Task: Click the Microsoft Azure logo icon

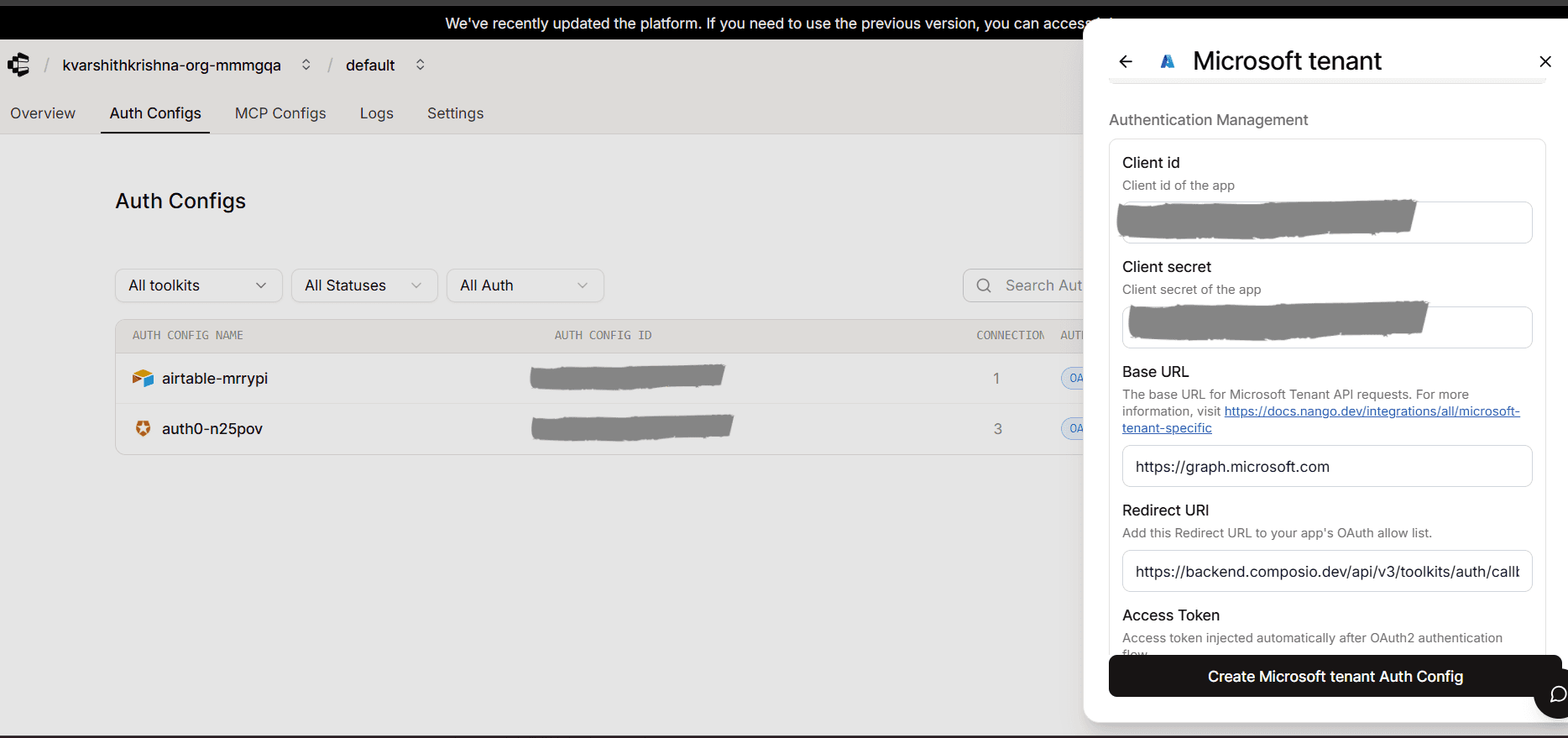Action: pos(1168,61)
